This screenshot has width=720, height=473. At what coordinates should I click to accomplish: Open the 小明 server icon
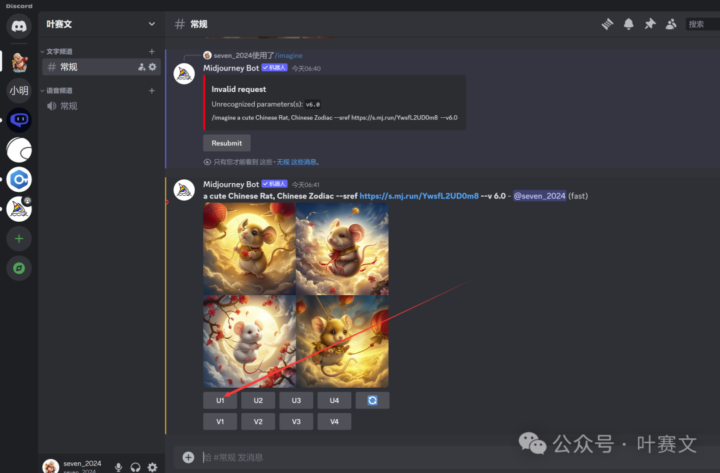click(19, 90)
